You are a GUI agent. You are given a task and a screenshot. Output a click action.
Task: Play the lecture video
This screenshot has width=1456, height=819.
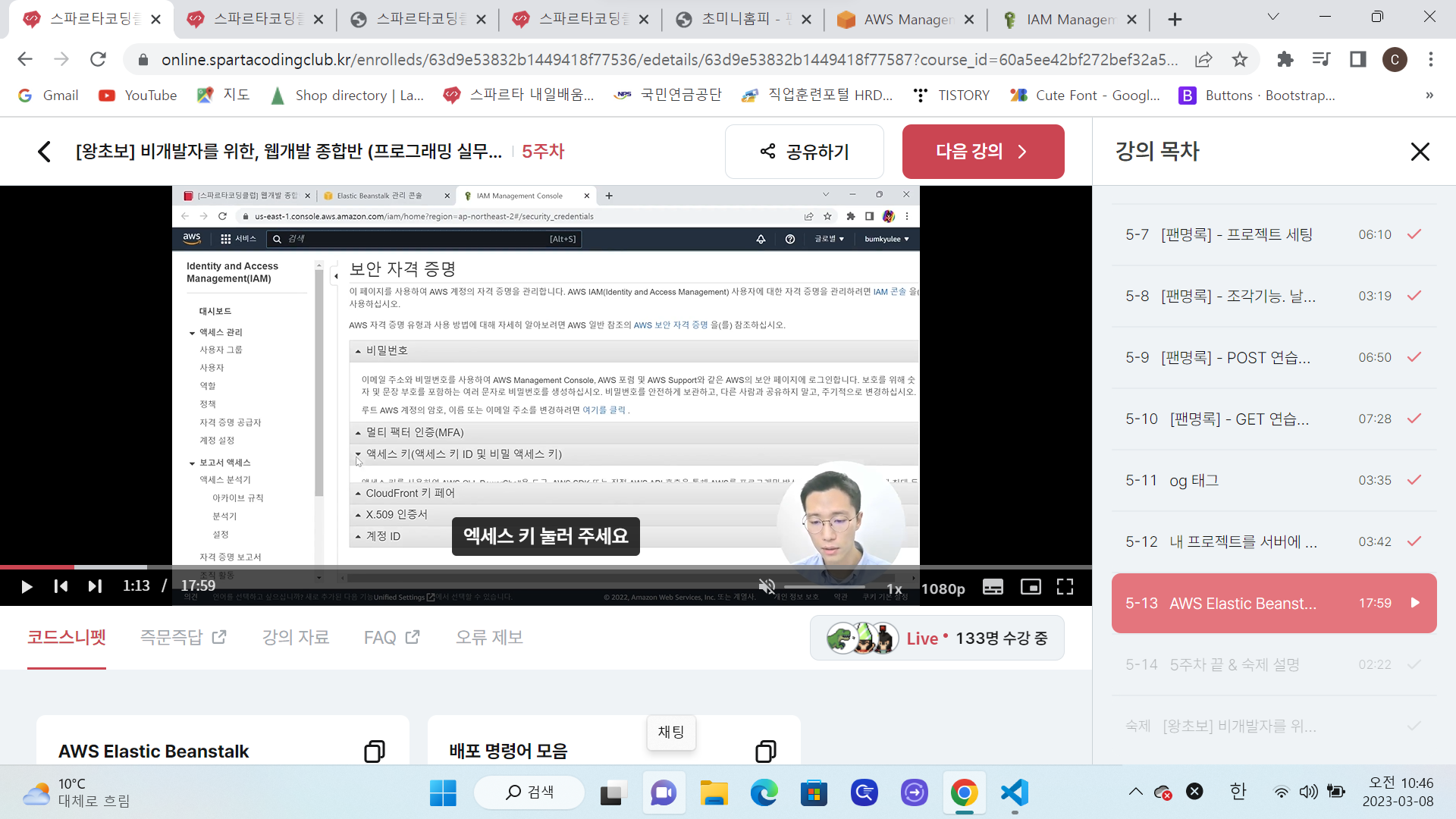click(x=27, y=586)
